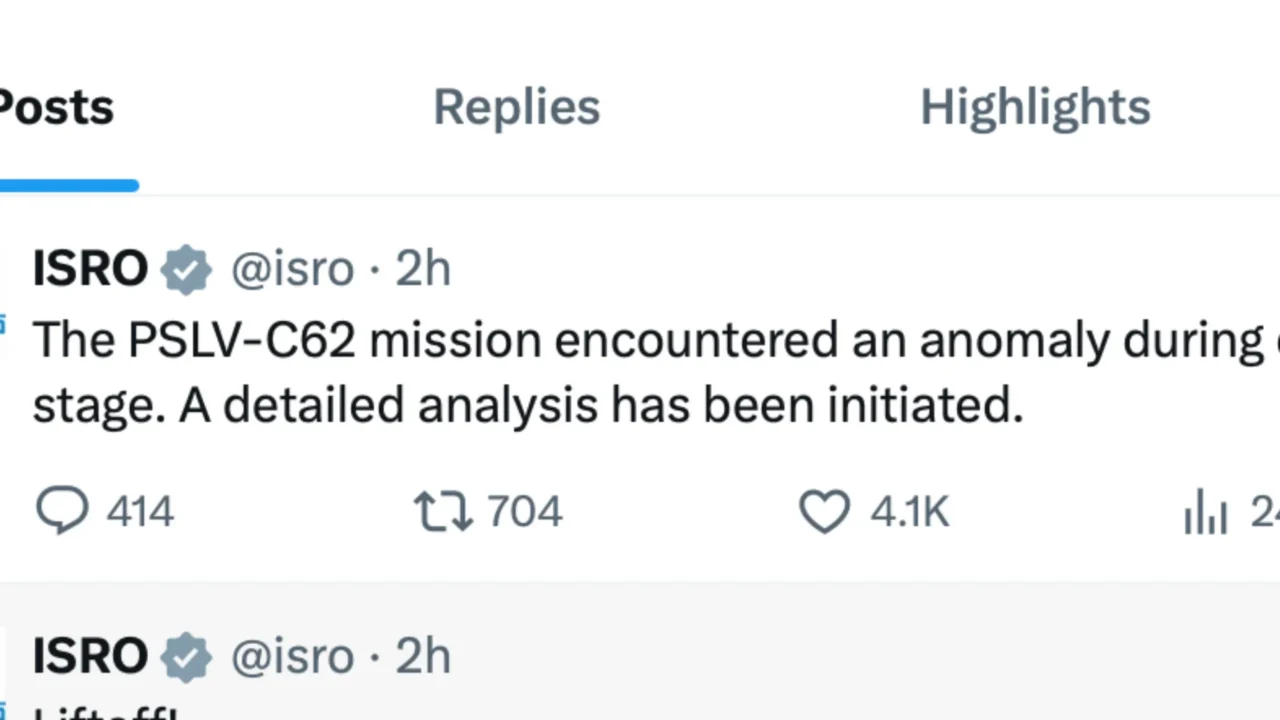Switch to the Replies tab
1280x720 pixels.
(516, 107)
